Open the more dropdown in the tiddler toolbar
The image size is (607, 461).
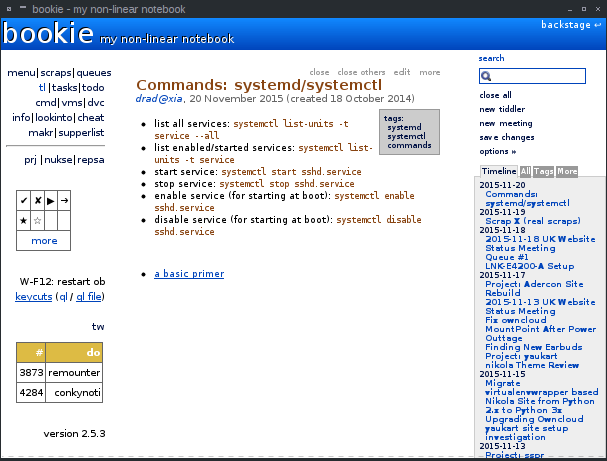coord(429,72)
